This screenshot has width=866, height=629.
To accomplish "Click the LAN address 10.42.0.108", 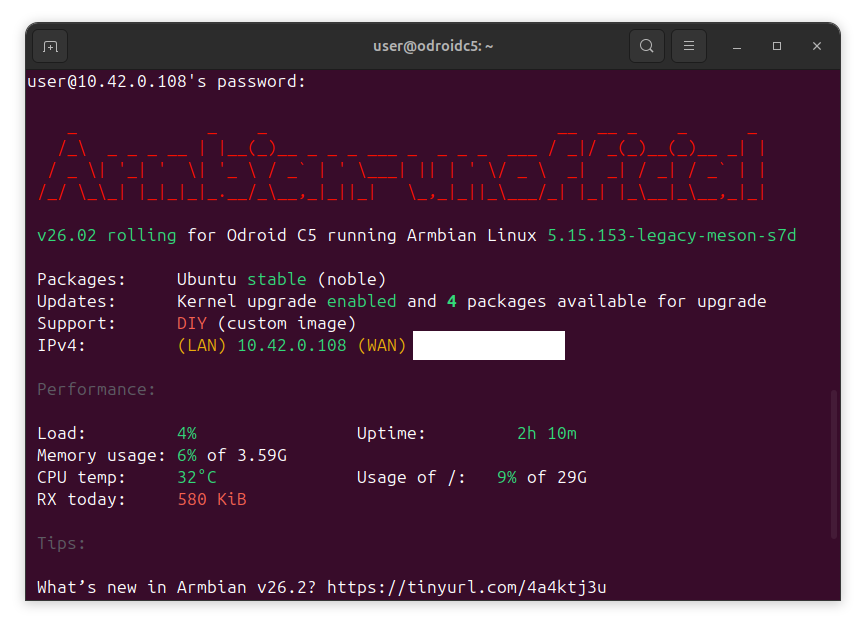I will point(291,345).
